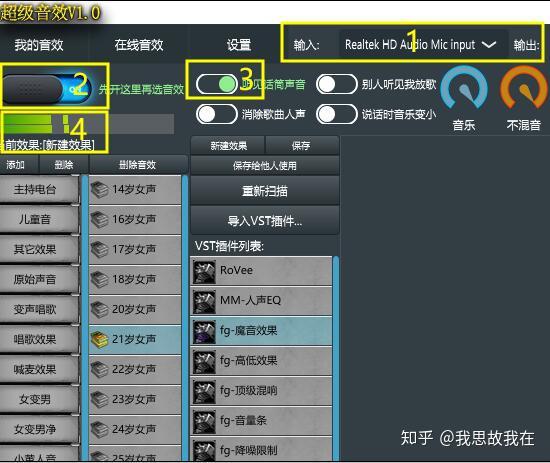Enable 别人听见我放歌 switch
This screenshot has height=463, width=550.
(x=337, y=84)
